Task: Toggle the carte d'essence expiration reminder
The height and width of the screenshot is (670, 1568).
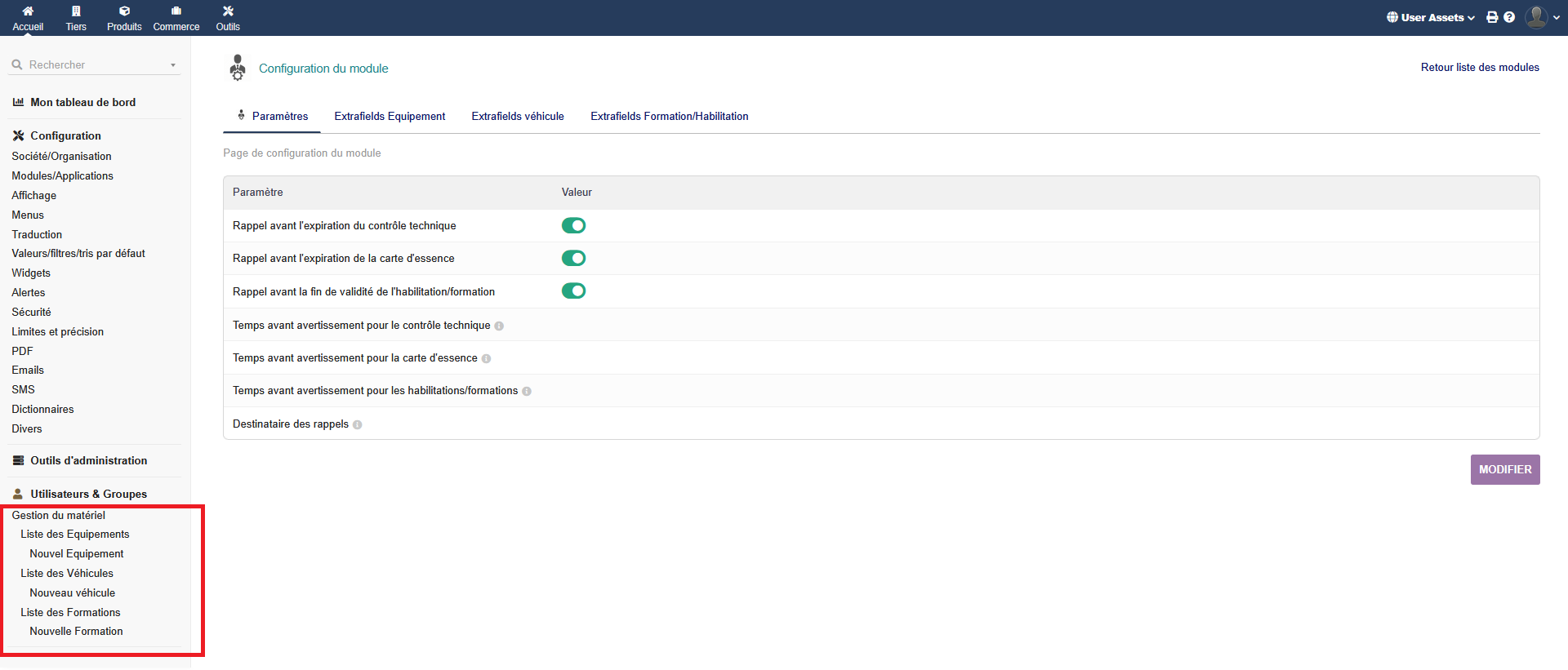Action: [573, 259]
